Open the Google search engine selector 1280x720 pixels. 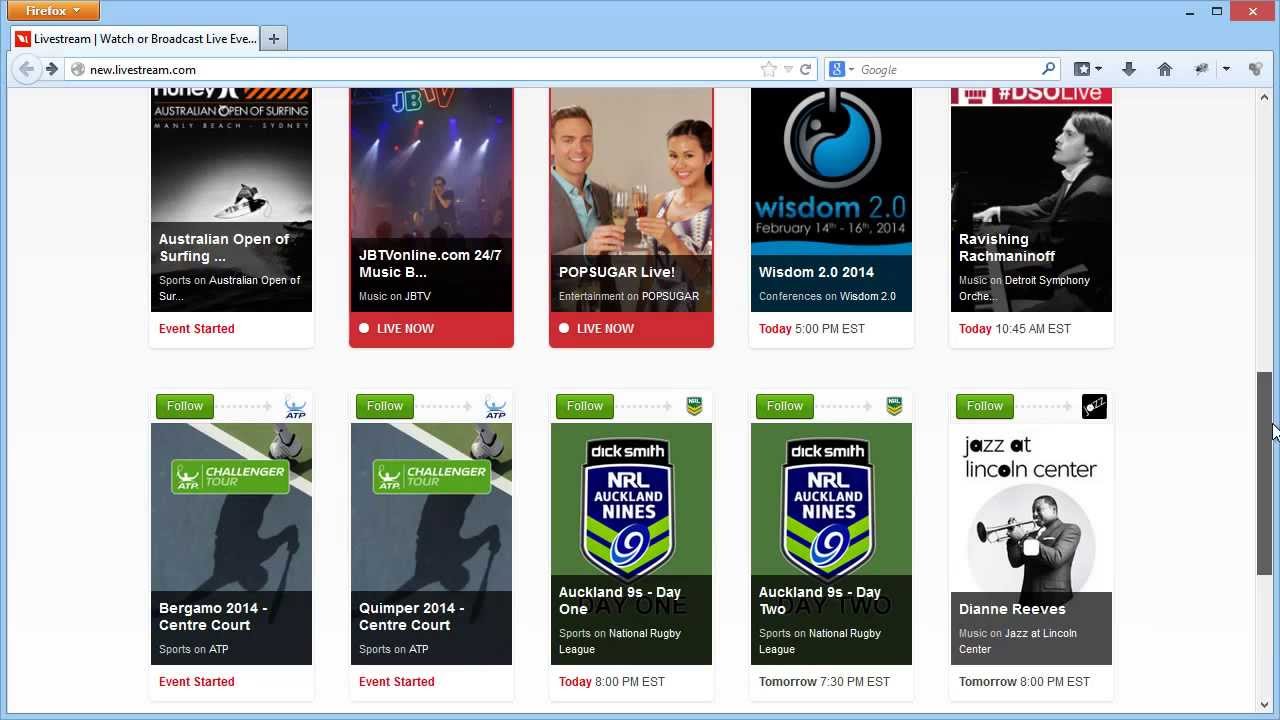[x=840, y=69]
